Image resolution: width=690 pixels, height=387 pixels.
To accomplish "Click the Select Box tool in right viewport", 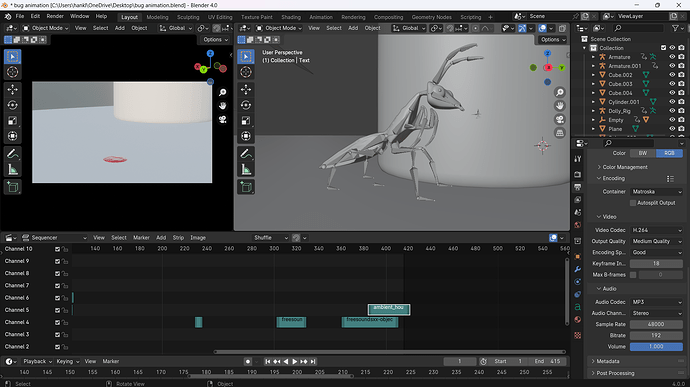I will (x=246, y=56).
